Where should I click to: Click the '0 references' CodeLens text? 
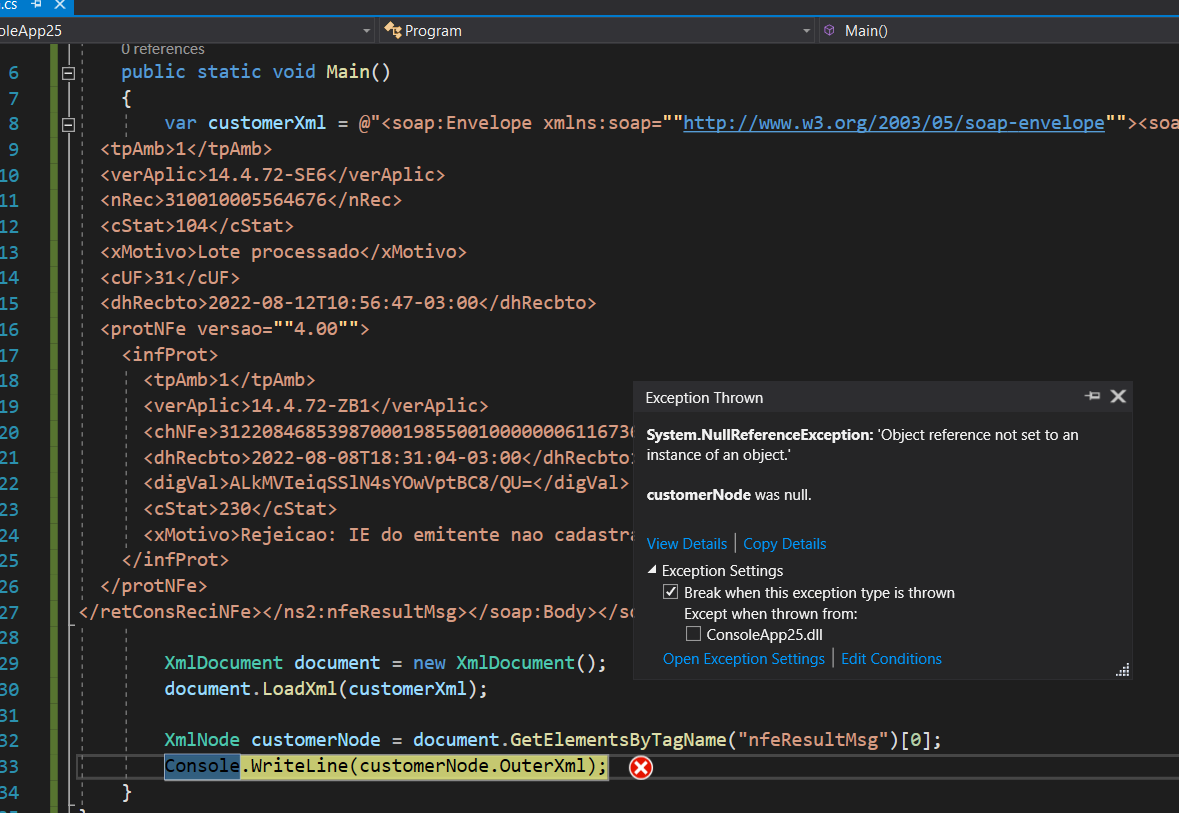(x=162, y=49)
